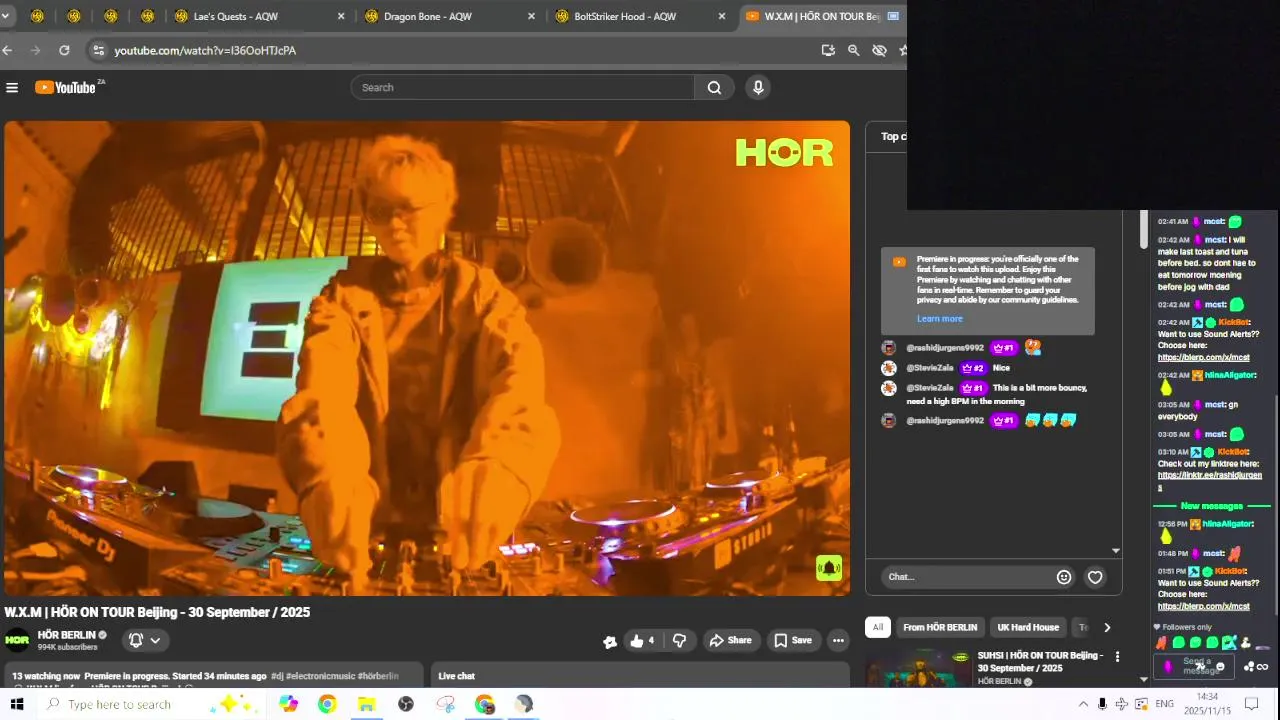1280x720 pixels.
Task: Dislike the video with thumbs down
Action: (x=679, y=640)
